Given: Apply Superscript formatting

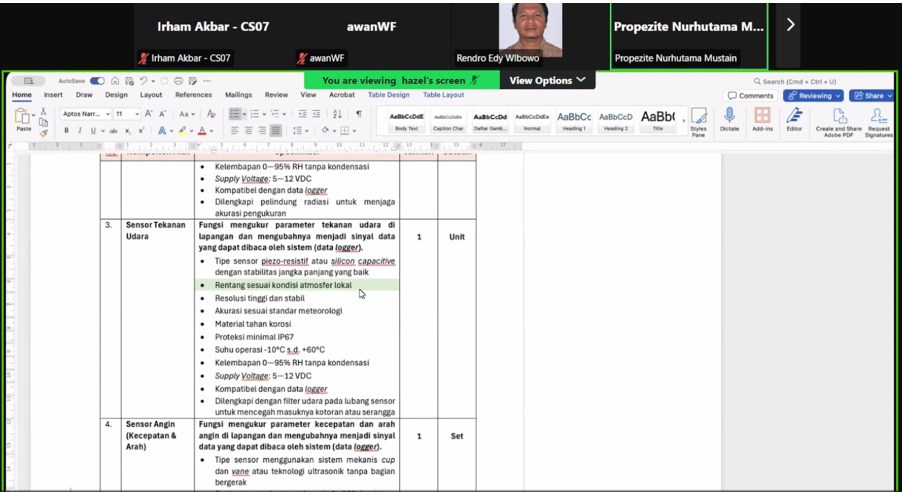Looking at the screenshot, I should 142,131.
